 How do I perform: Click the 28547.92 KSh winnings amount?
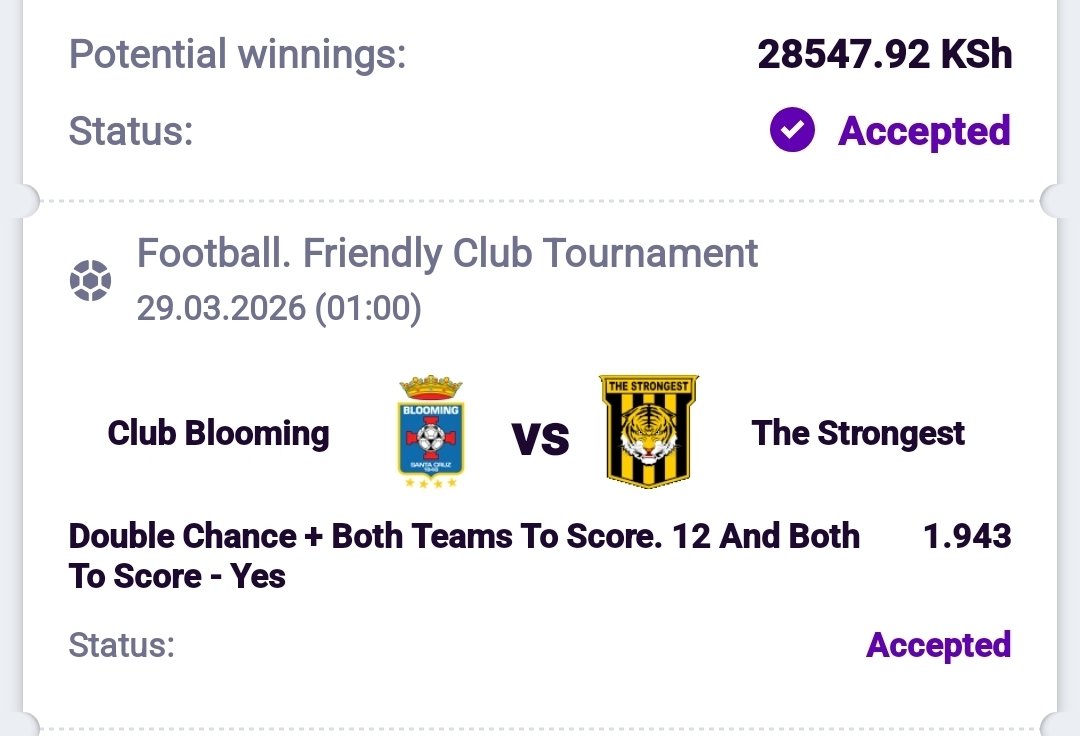click(885, 54)
